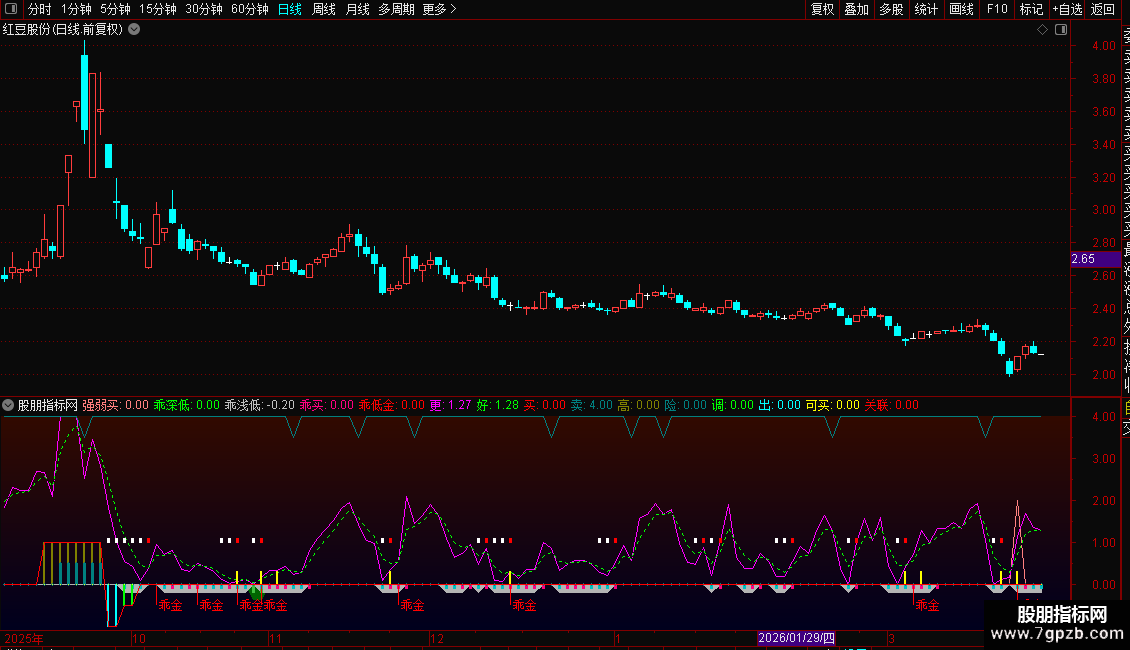The image size is (1130, 650).
Task: Toggle 多股 multi-stock view
Action: 891,10
